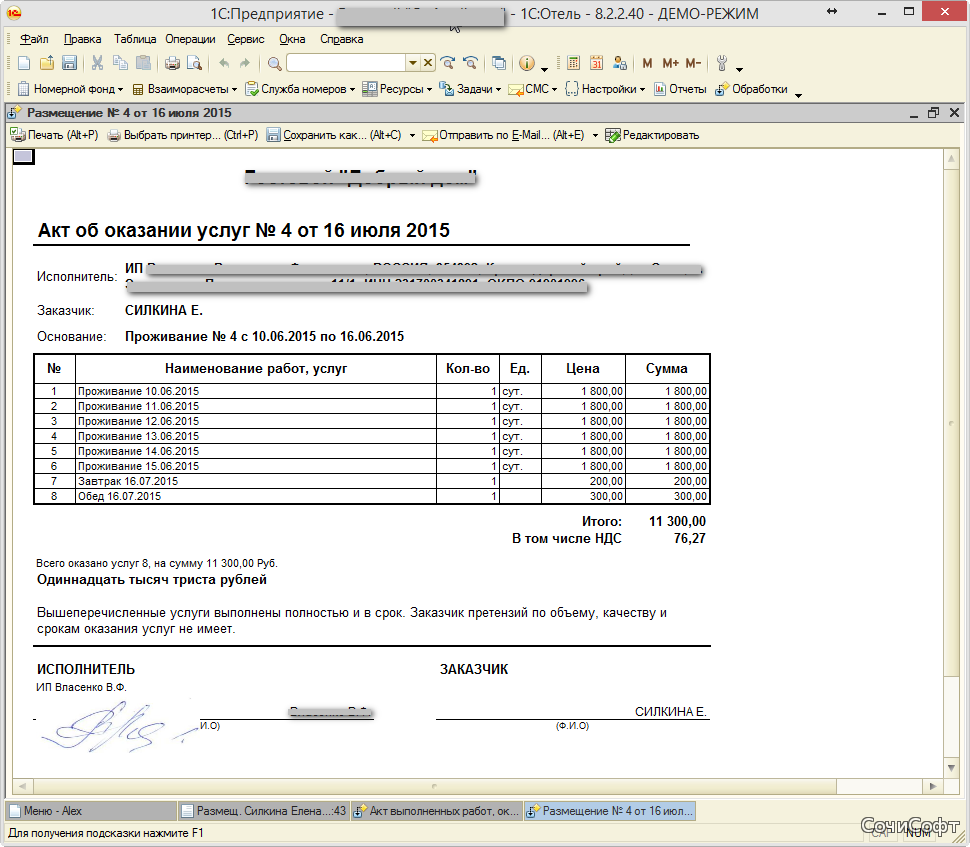Open the Сервис menu

[x=246, y=39]
